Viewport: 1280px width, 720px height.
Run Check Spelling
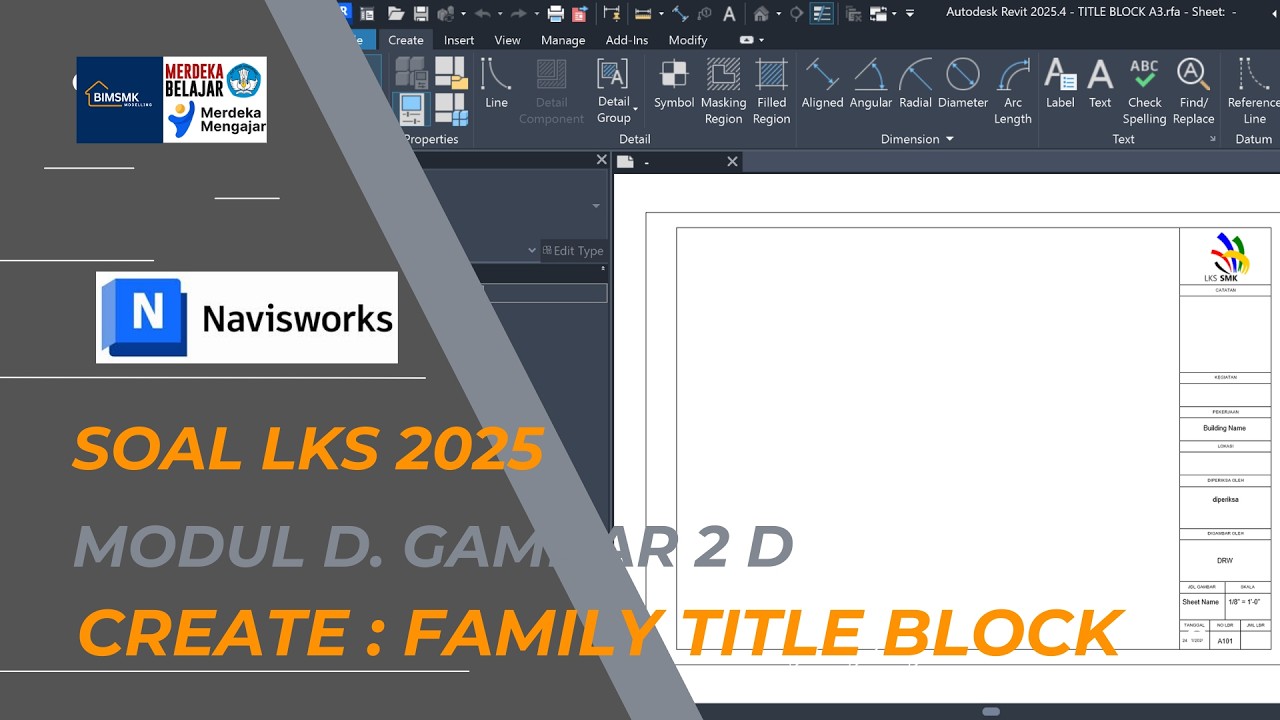click(x=1144, y=91)
